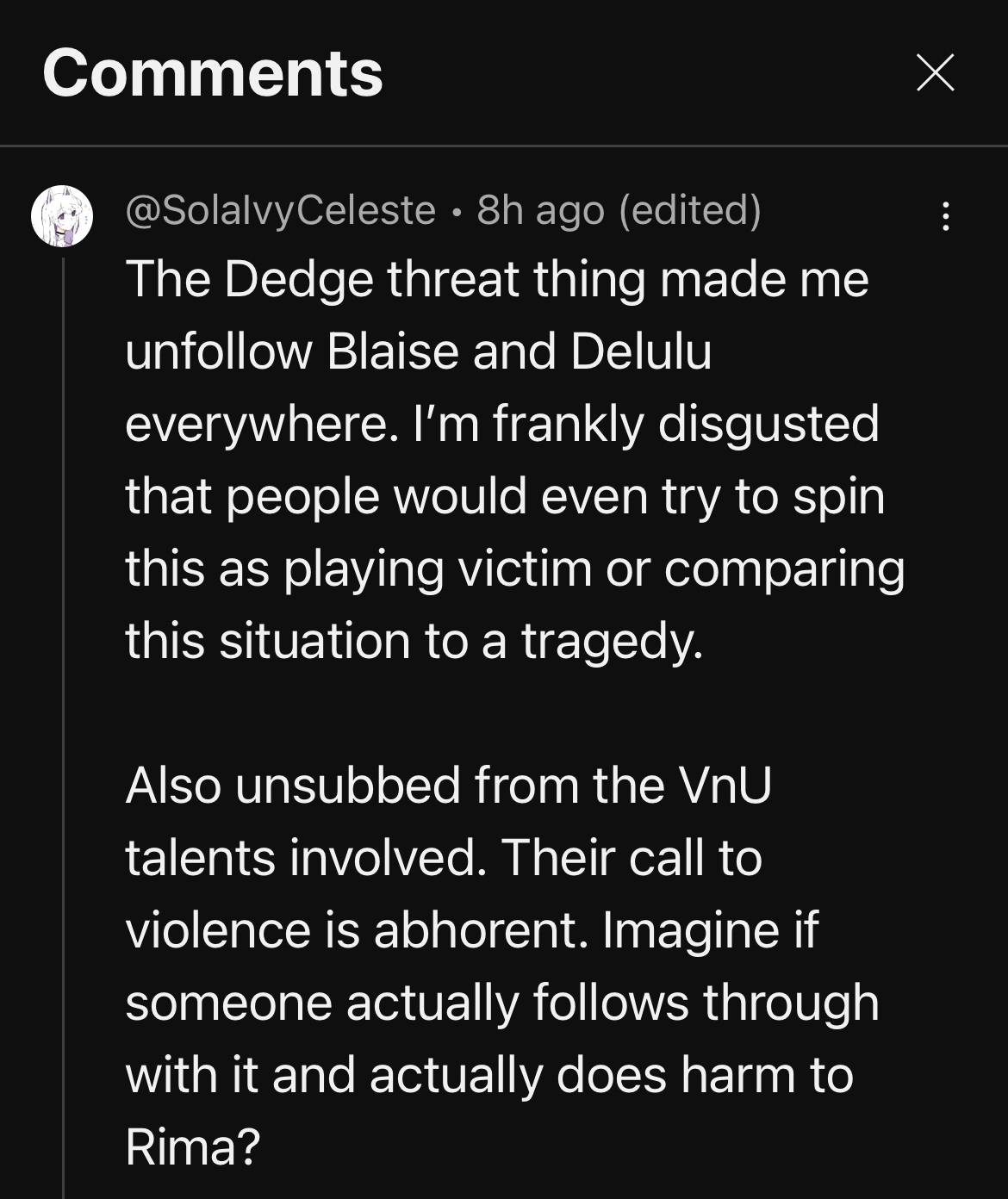The width and height of the screenshot is (1008, 1199).
Task: Tap 'VnU' in the second paragraph
Action: pos(725,786)
